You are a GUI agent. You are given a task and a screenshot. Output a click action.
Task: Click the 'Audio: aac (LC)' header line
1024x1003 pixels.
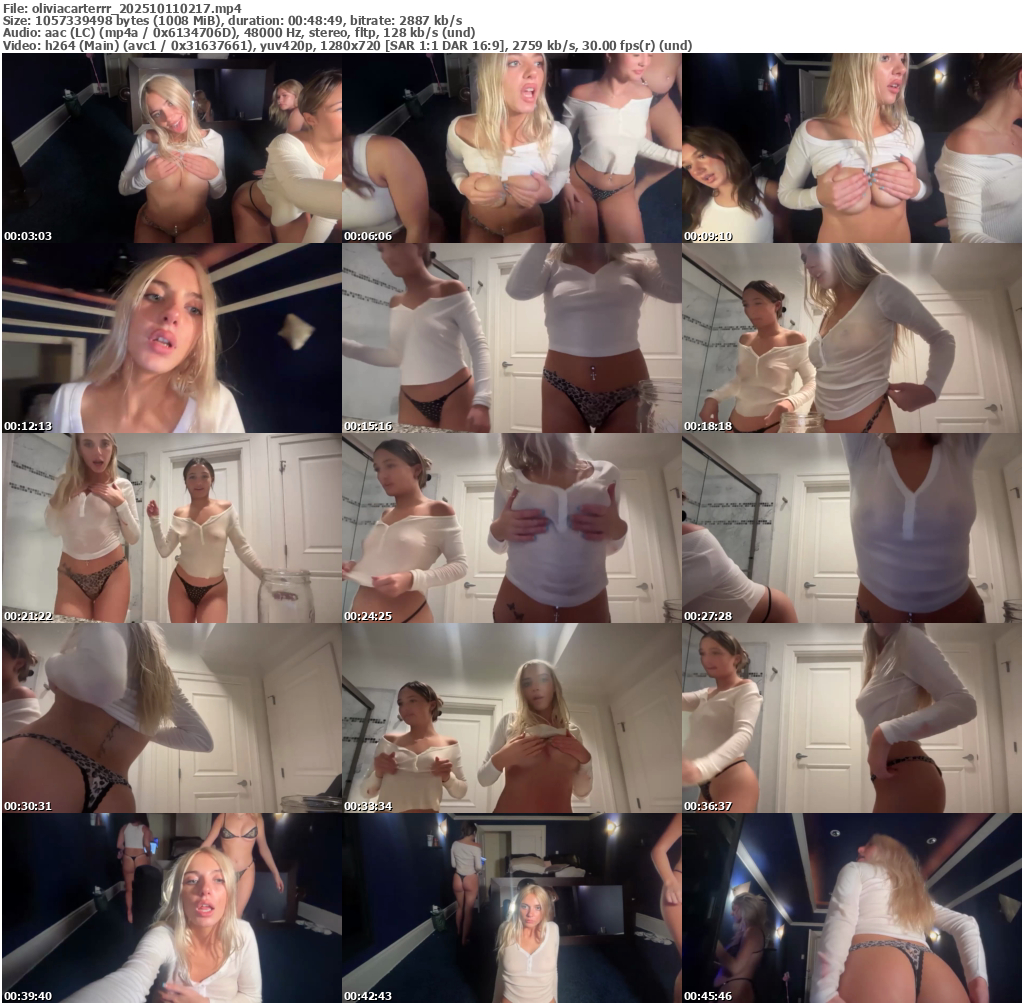pos(239,33)
